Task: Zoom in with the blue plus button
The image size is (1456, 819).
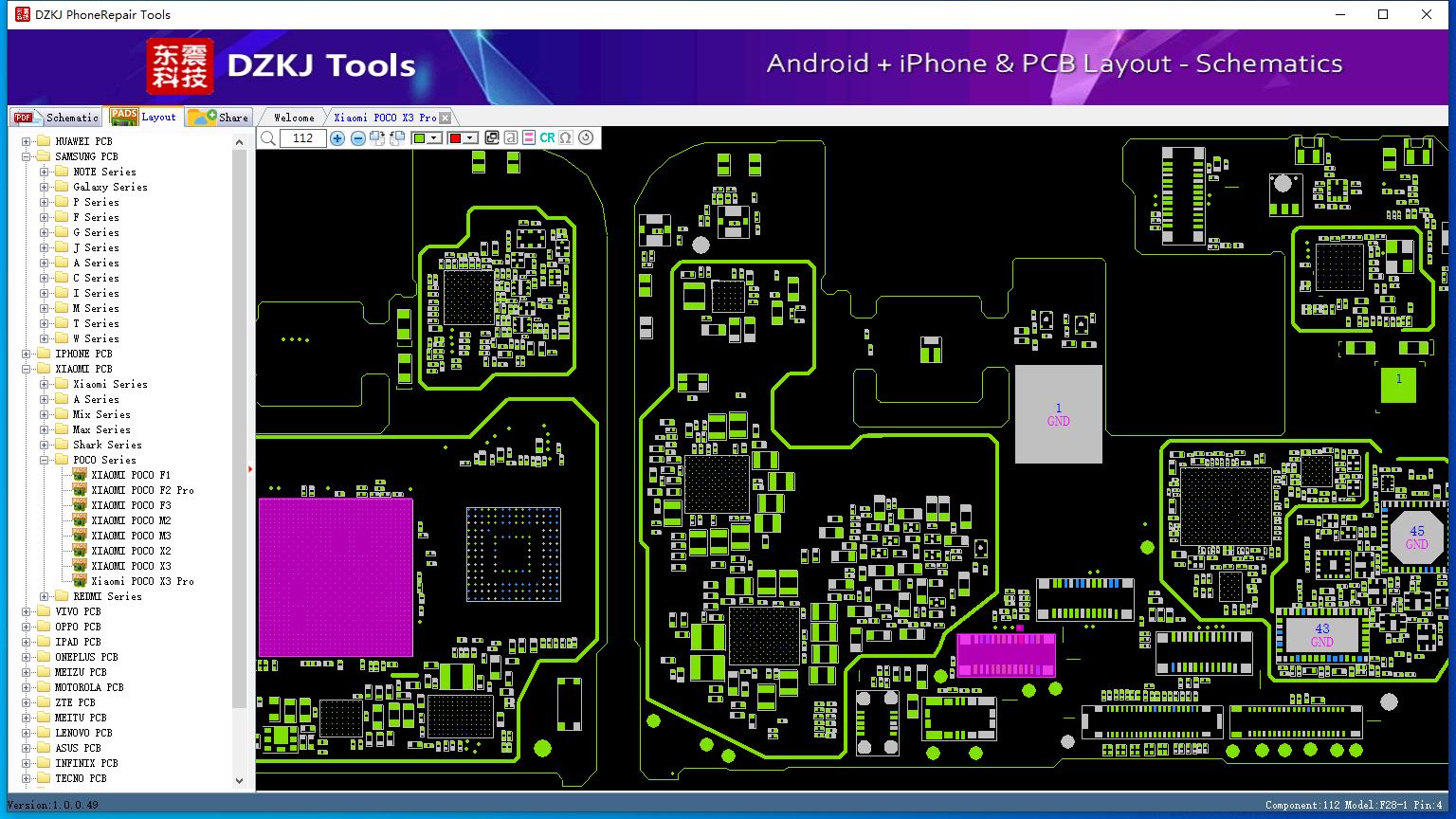Action: pos(337,138)
